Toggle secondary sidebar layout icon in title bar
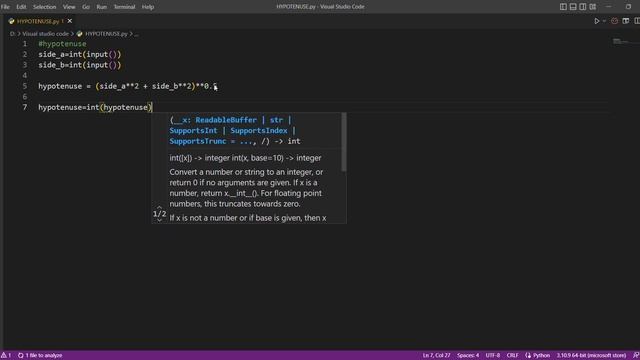The width and height of the screenshot is (640, 360). tap(583, 7)
